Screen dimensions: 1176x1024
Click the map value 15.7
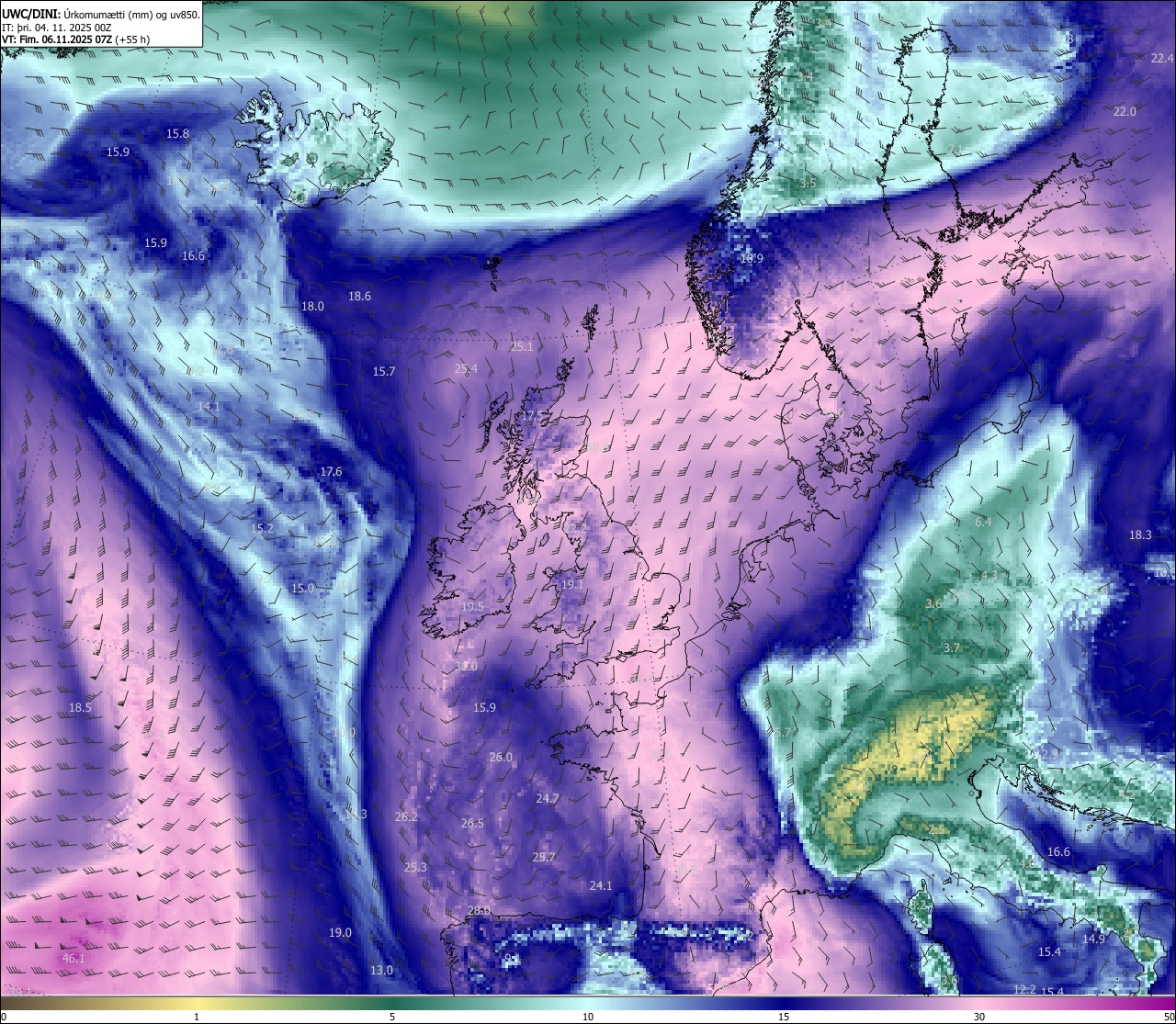coord(384,372)
